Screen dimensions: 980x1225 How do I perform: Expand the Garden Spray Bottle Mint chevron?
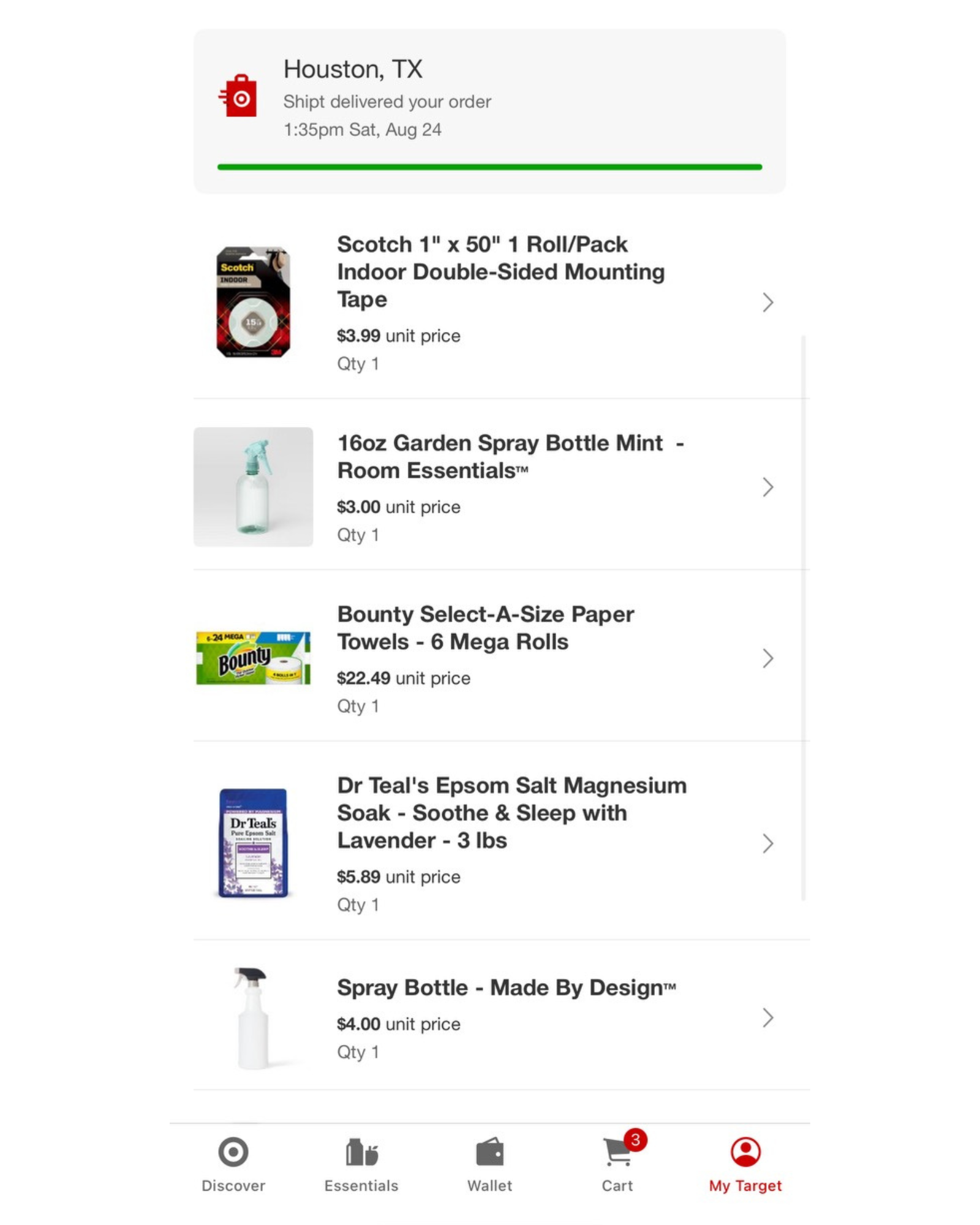(767, 488)
